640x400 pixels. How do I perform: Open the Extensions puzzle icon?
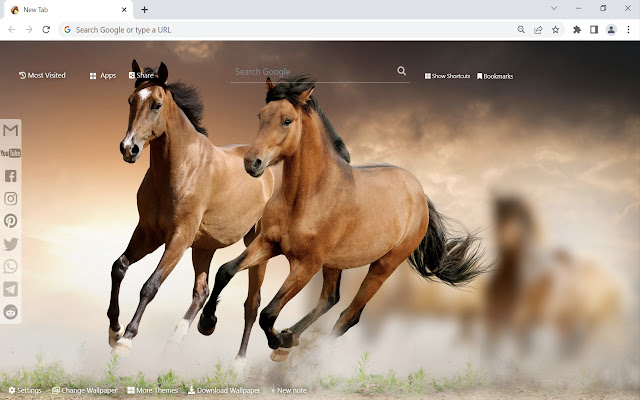click(577, 29)
